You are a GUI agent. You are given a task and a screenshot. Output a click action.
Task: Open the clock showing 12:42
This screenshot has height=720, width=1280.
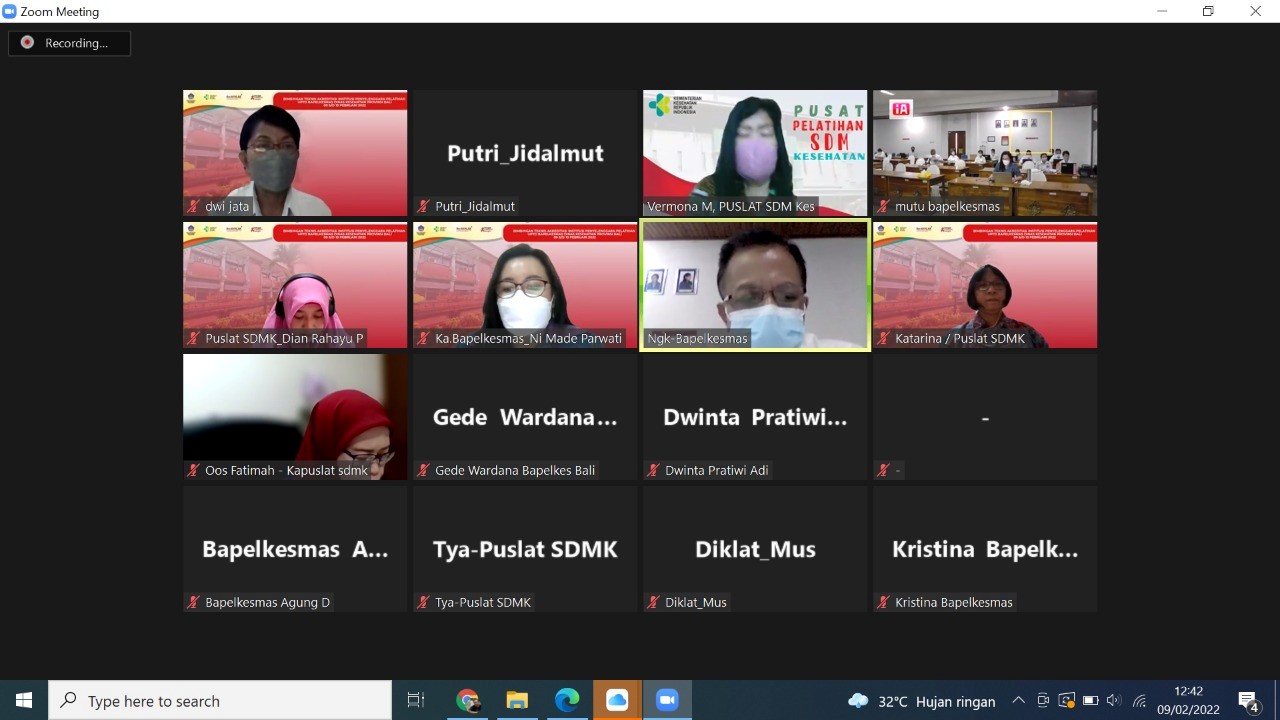coord(1189,700)
